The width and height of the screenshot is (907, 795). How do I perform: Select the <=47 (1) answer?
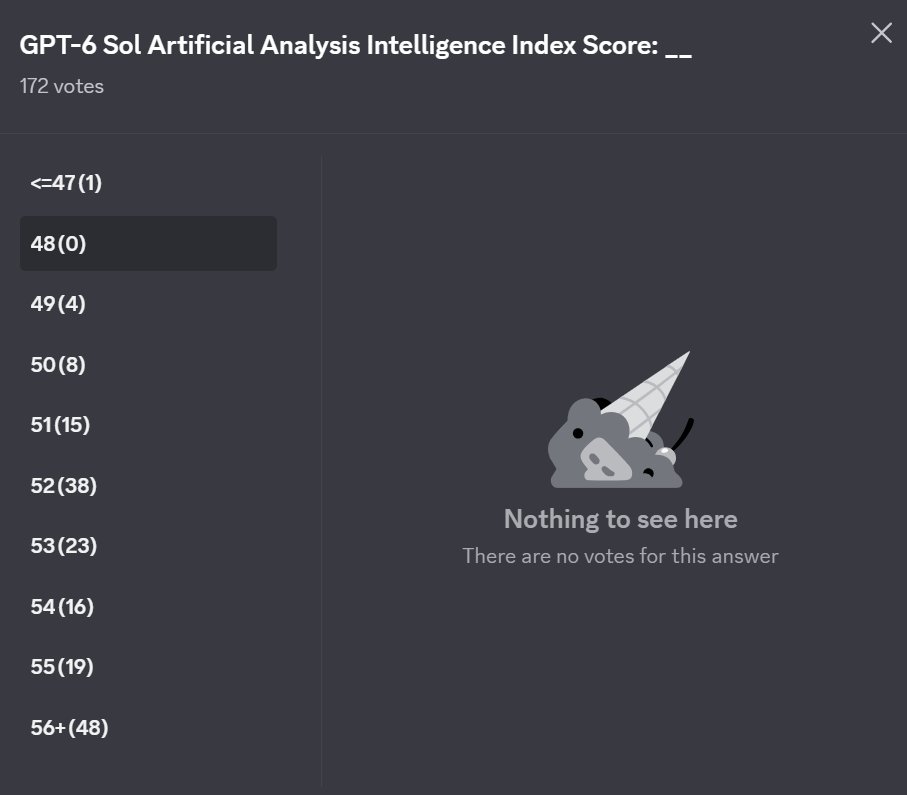(148, 183)
